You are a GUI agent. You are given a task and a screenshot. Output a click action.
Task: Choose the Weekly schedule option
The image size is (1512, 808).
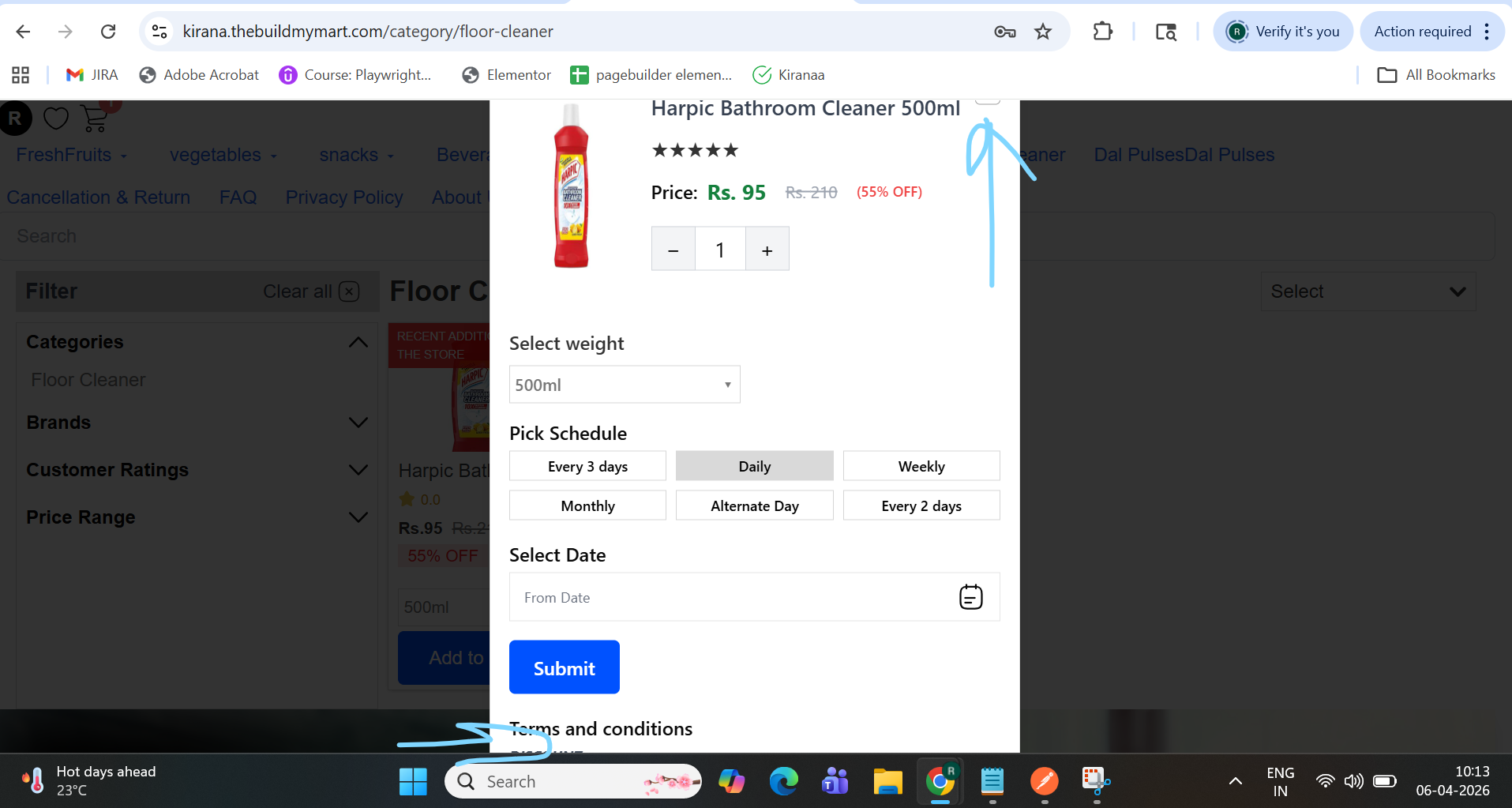[x=921, y=466]
